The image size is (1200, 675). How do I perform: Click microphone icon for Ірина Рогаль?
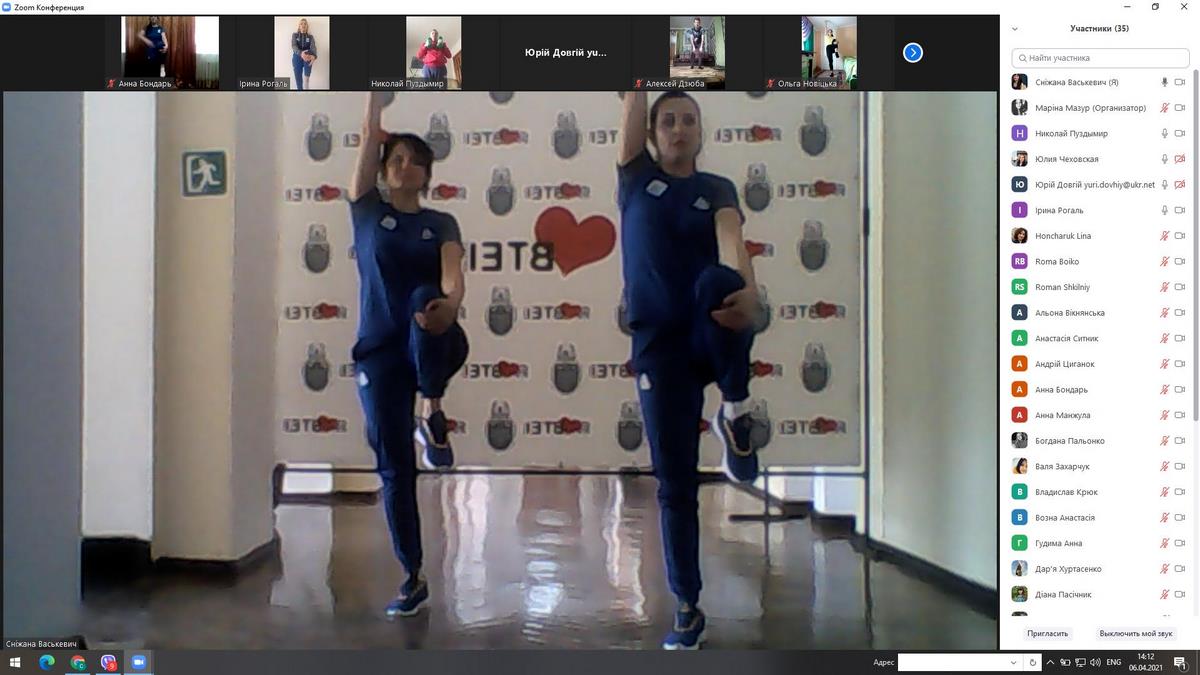click(x=1164, y=210)
